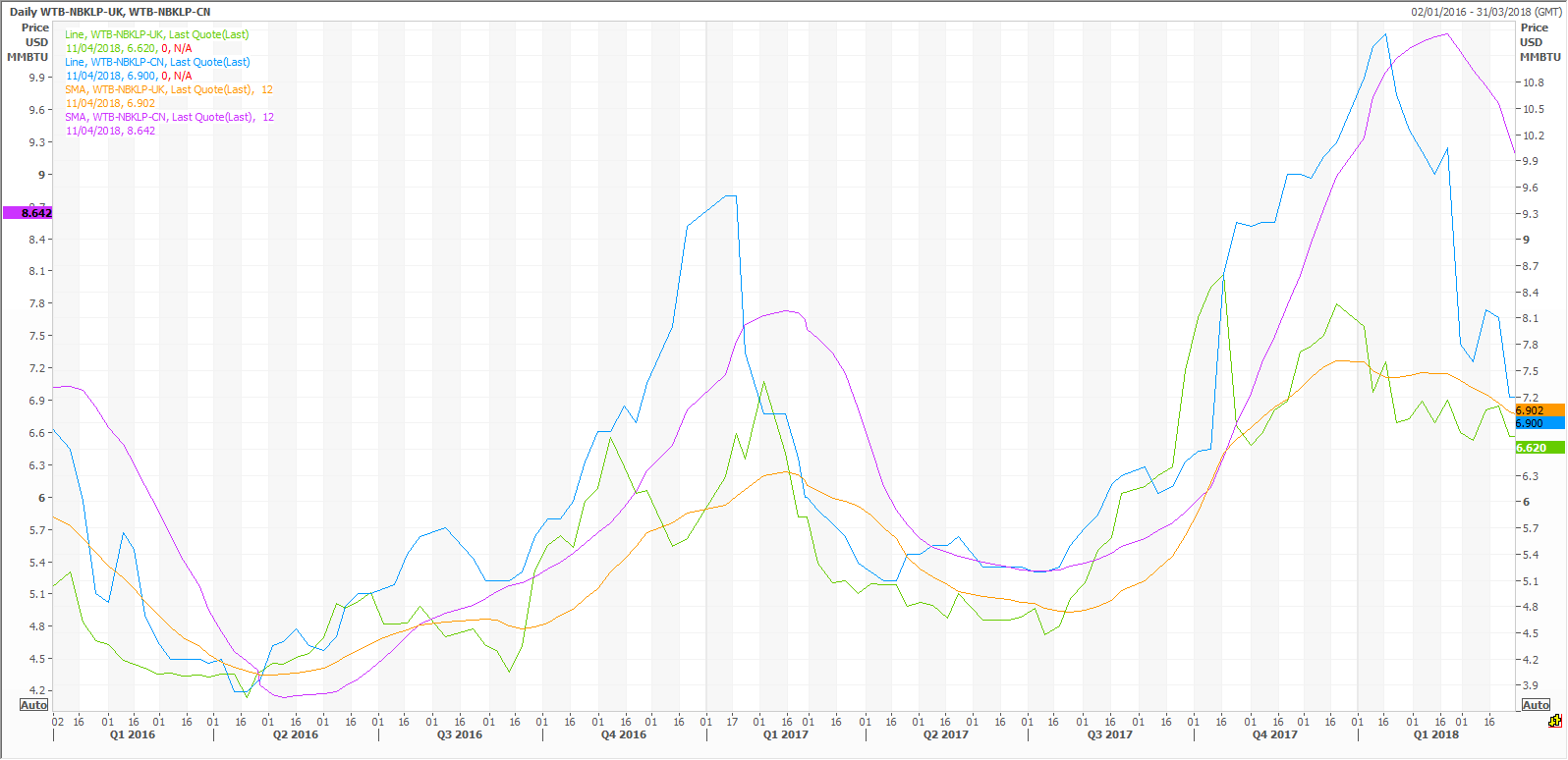Click the left 'Price USD MMBTU' axis header

(28, 42)
